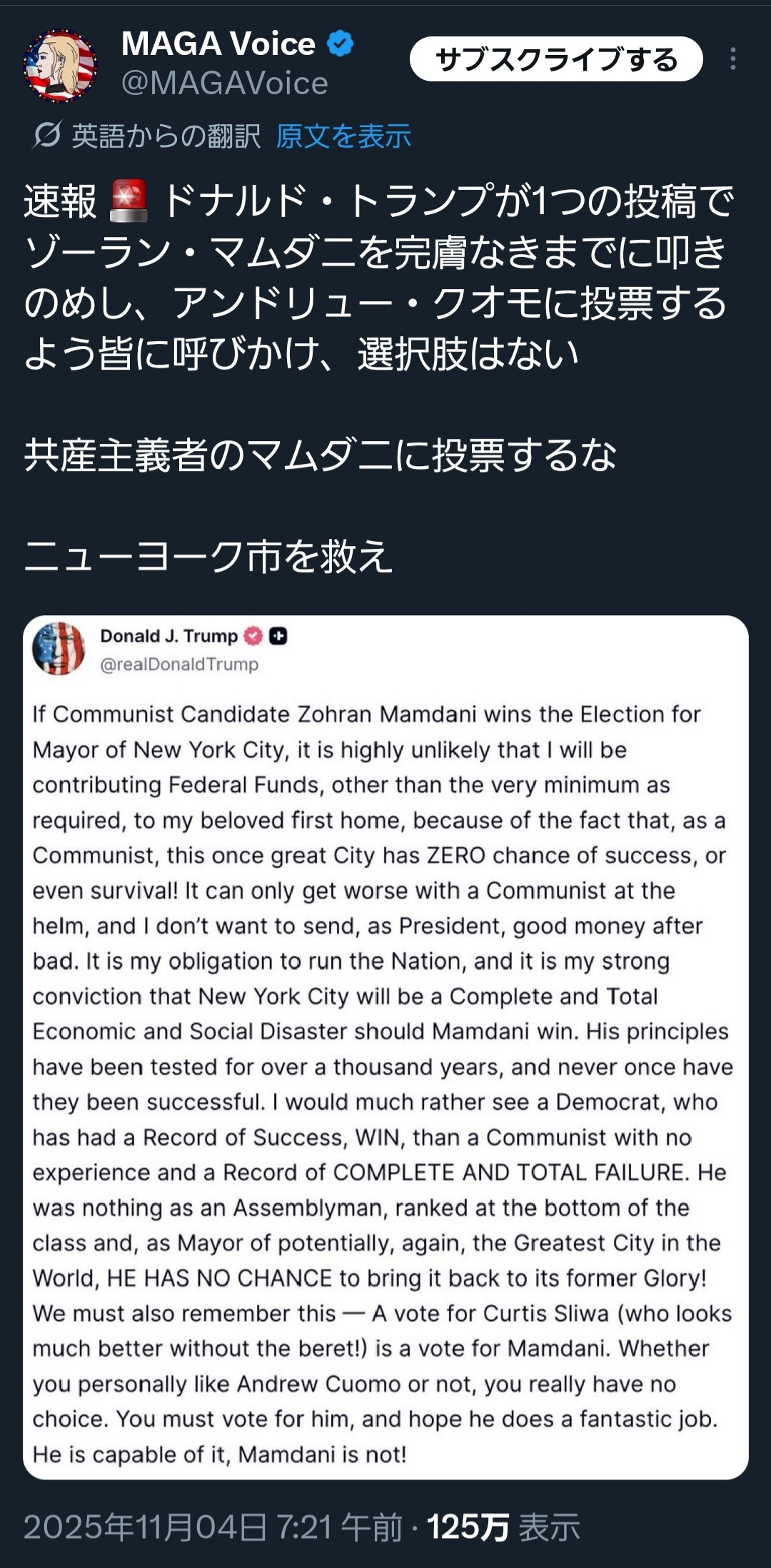Open the MAGA Voice profile avatar
Image resolution: width=771 pixels, height=1568 pixels.
point(60,66)
